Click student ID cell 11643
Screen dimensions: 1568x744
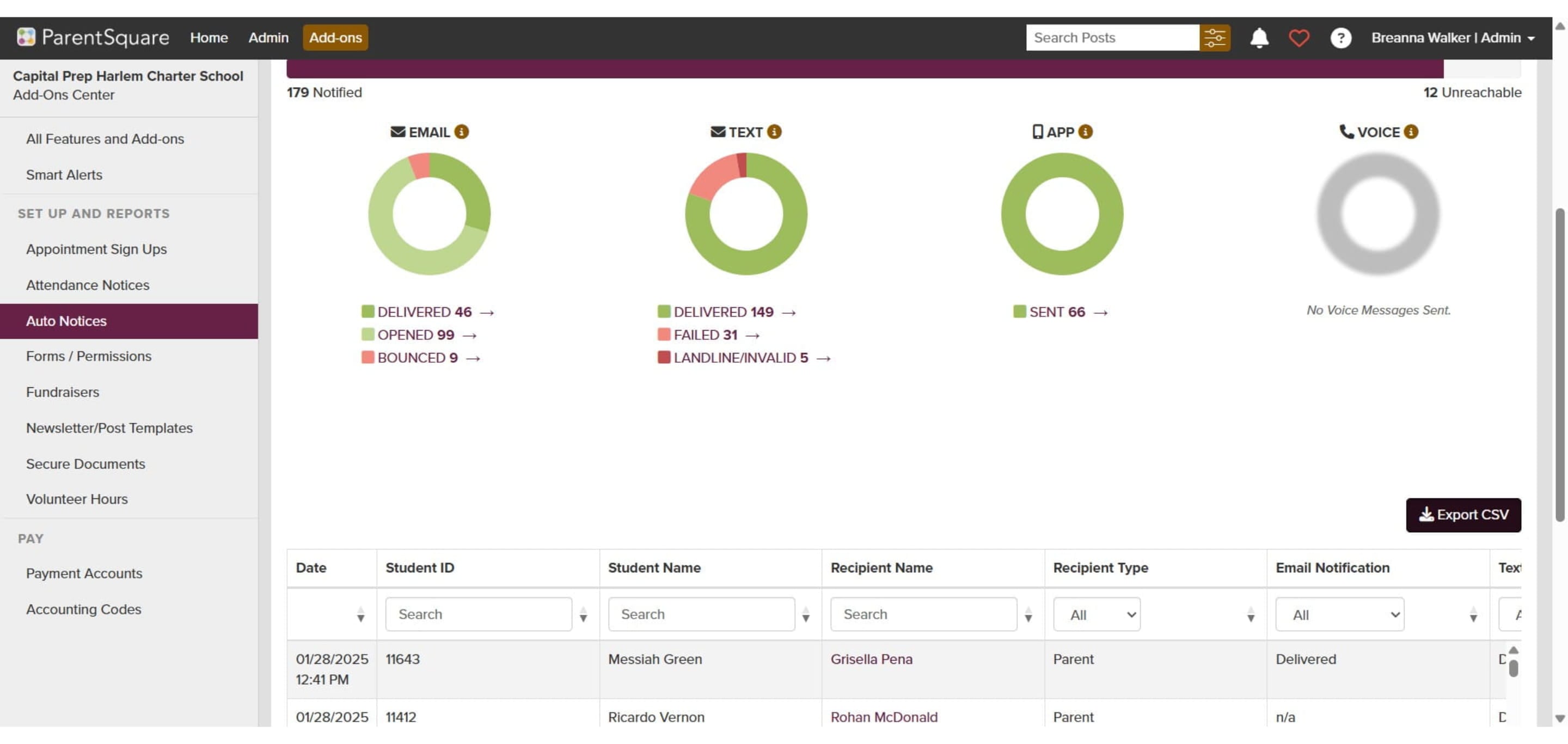point(402,660)
